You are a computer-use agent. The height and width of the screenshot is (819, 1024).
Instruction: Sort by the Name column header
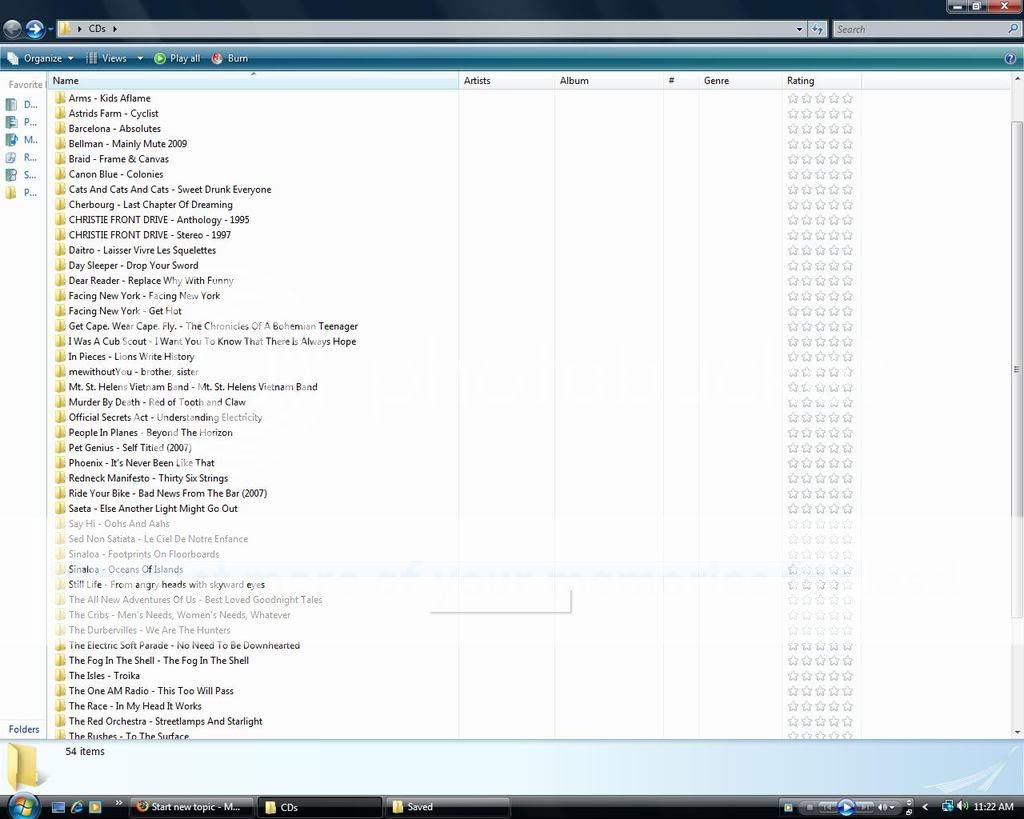pyautogui.click(x=253, y=80)
